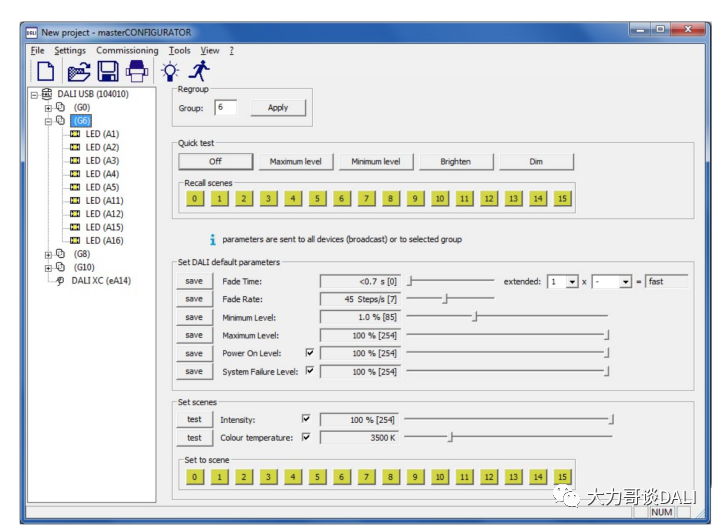Click the blue info icon
The image size is (720, 529).
(x=212, y=240)
